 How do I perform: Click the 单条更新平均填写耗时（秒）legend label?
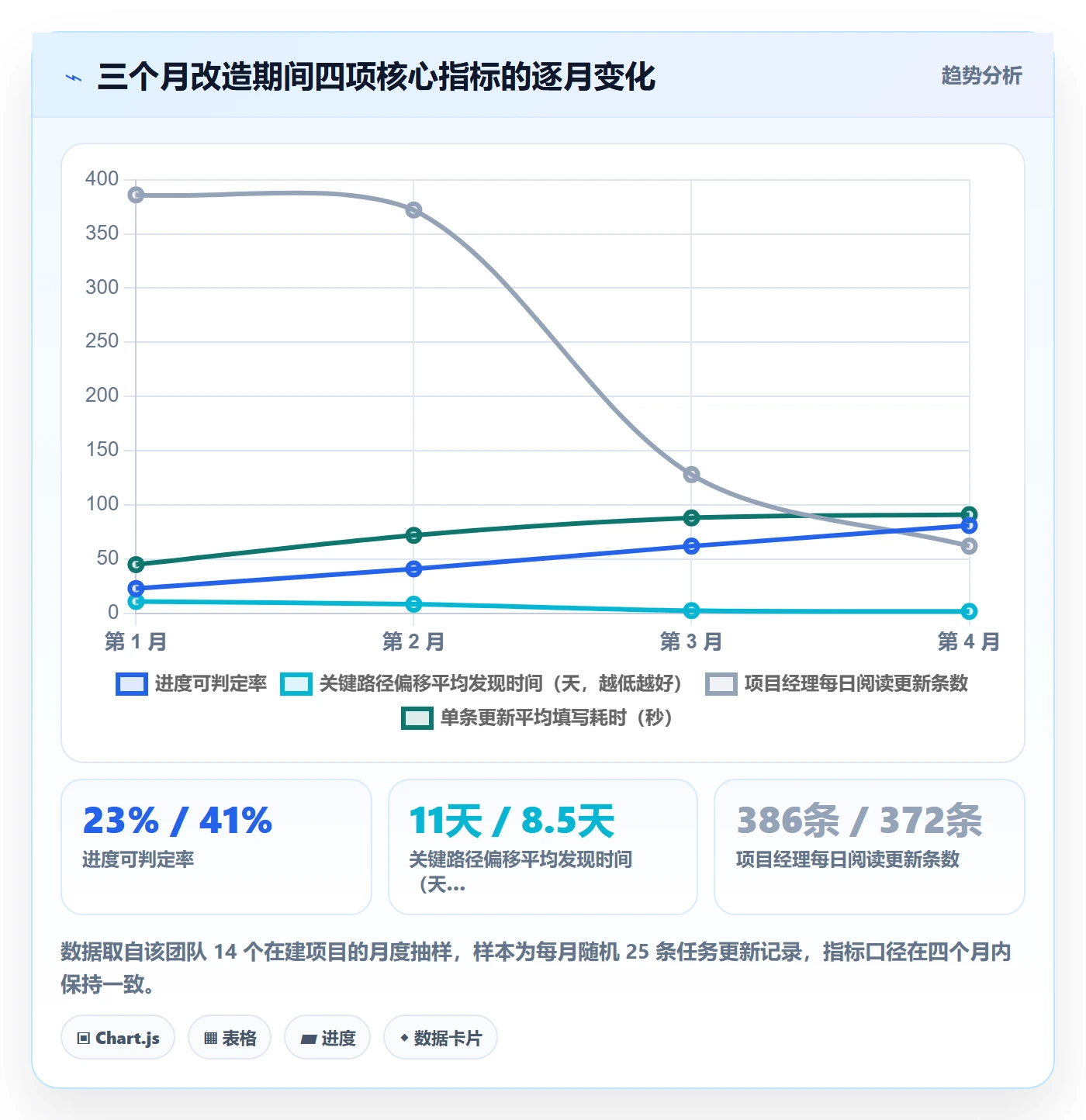click(x=556, y=717)
